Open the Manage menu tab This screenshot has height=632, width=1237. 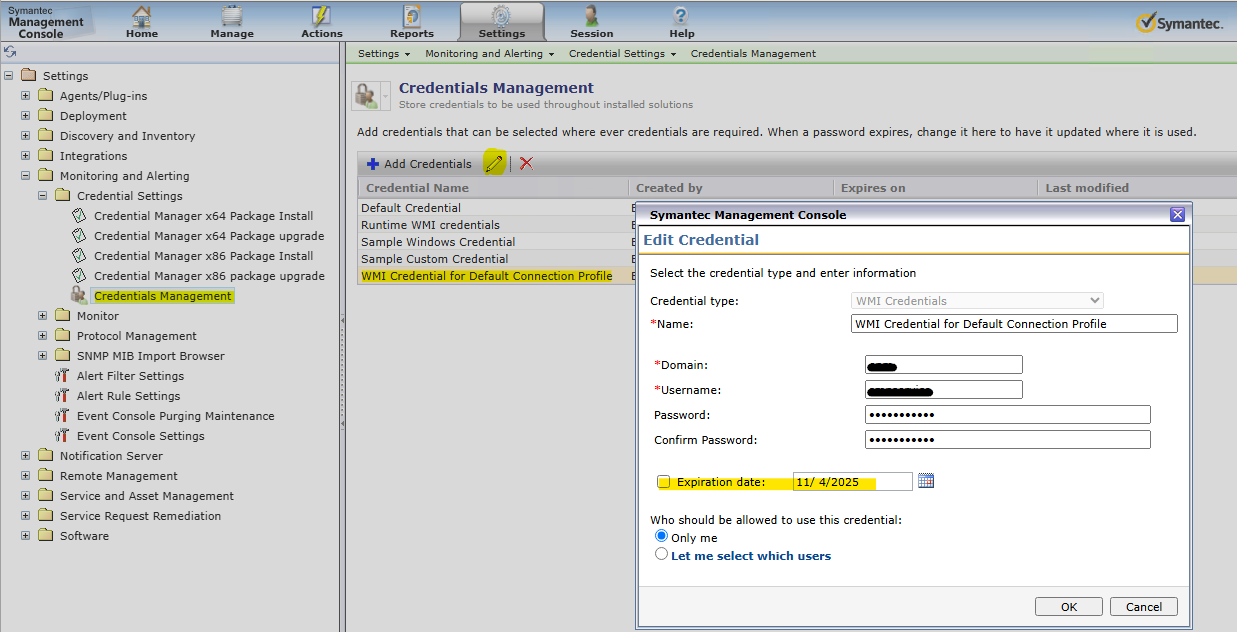(232, 22)
